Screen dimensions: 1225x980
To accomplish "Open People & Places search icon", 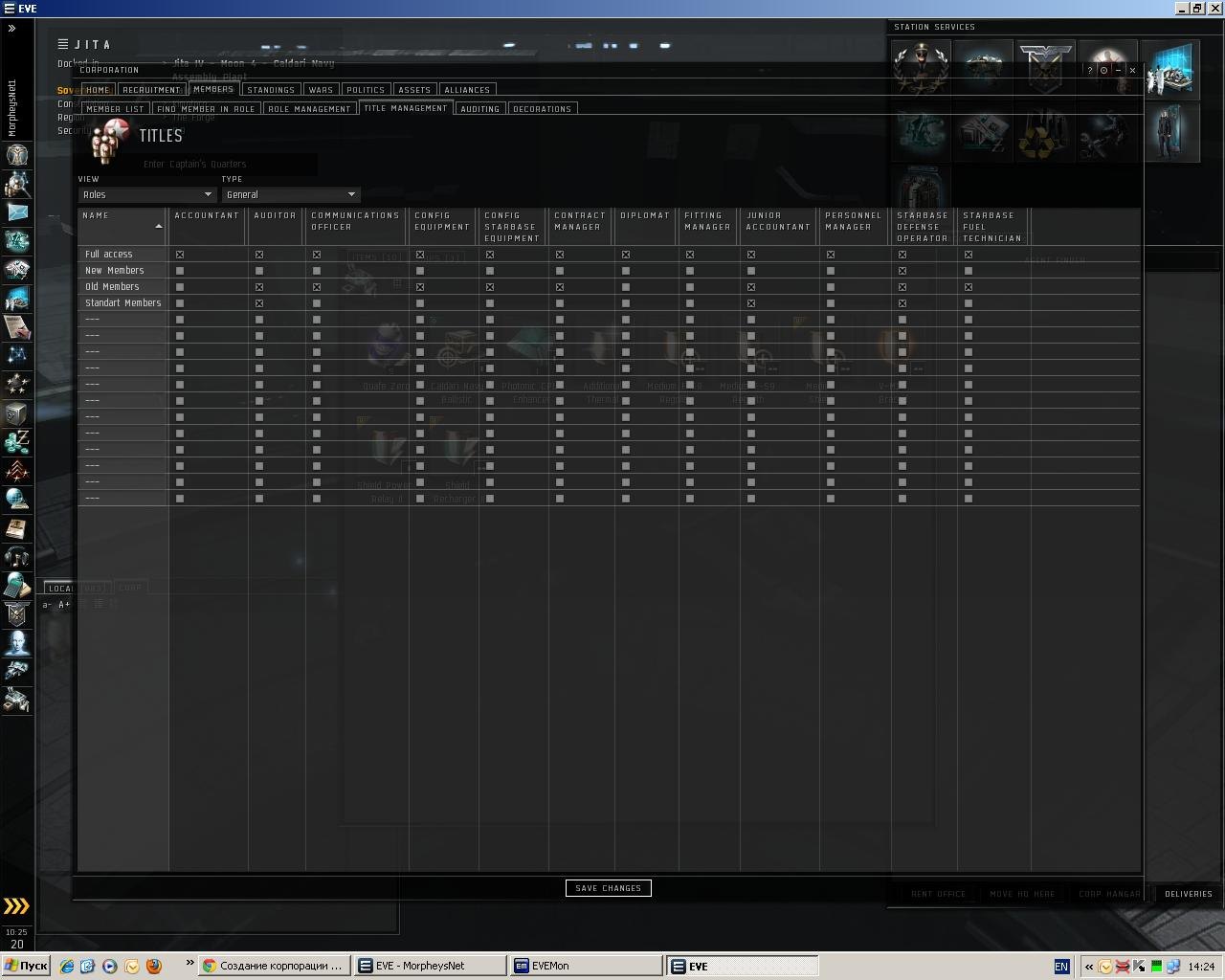I will (x=17, y=184).
